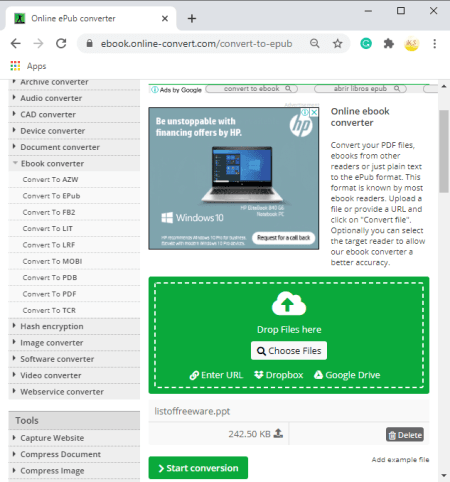Click the Ads by Google info icon

(155, 90)
